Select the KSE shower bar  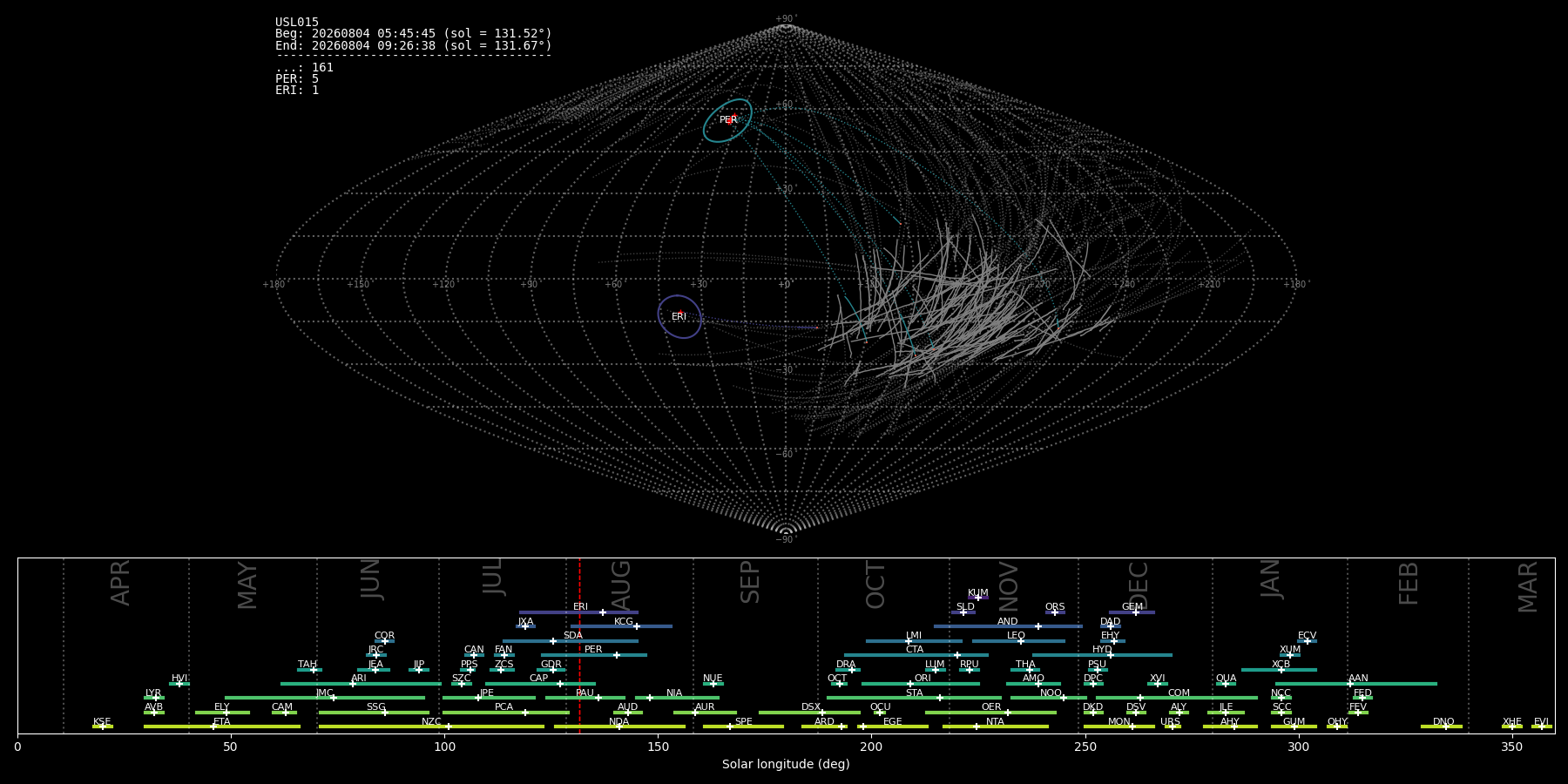[x=103, y=727]
